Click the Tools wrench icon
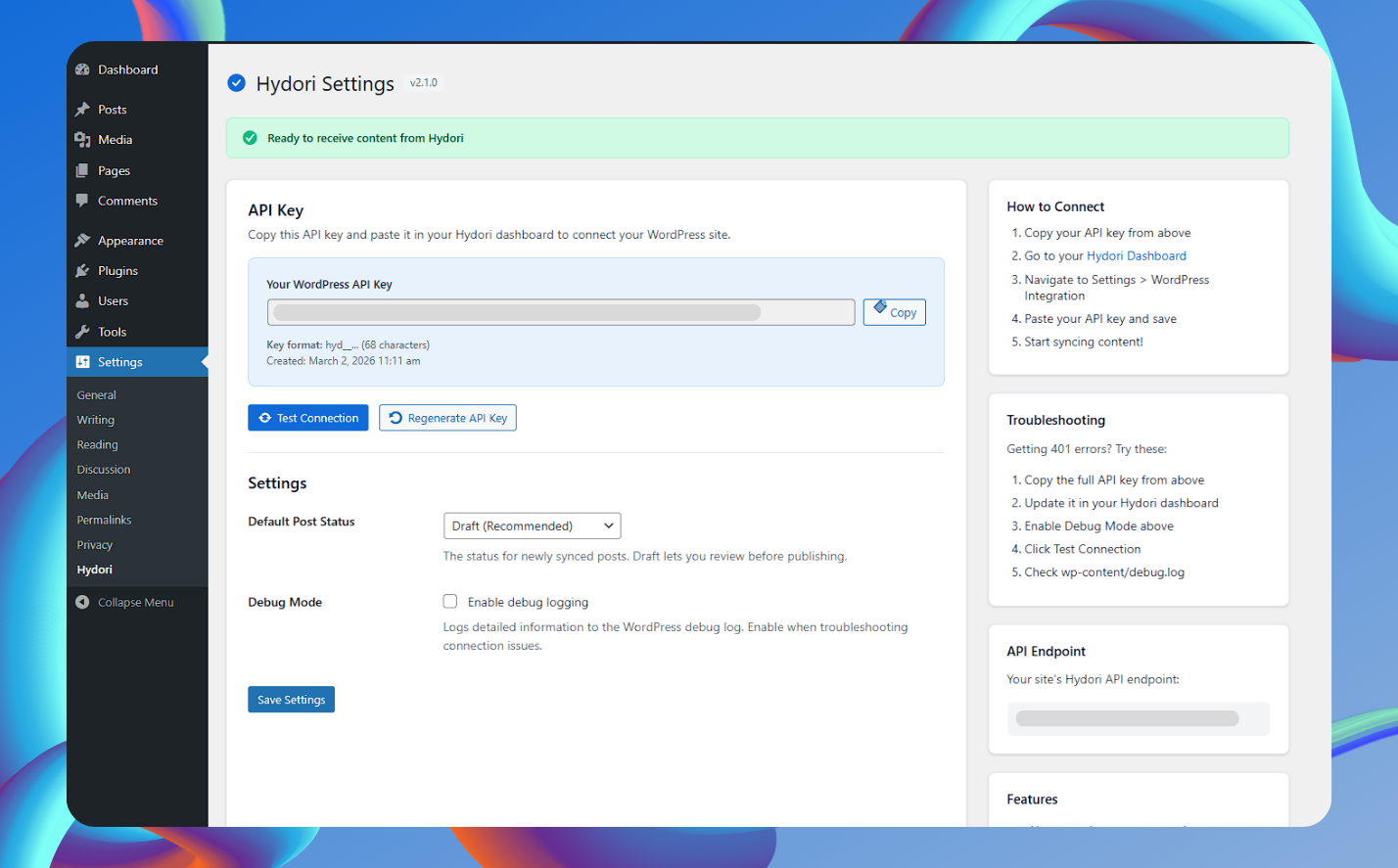 [82, 332]
